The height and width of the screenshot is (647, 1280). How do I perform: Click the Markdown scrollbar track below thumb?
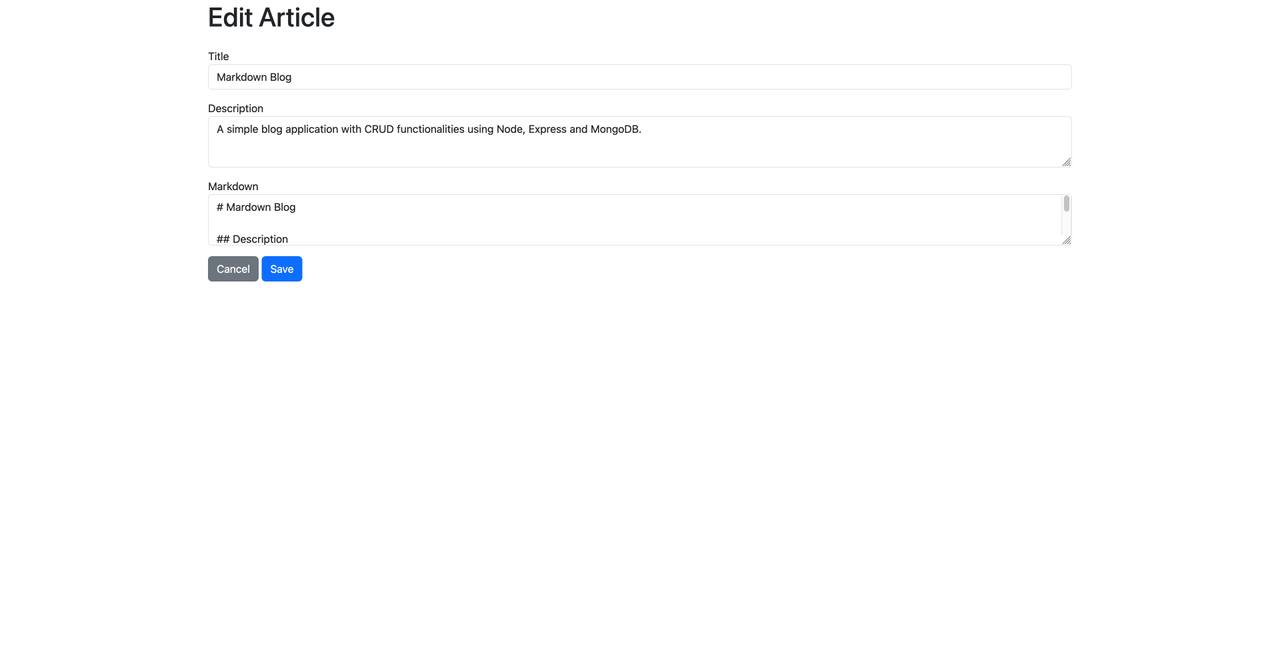[x=1066, y=223]
